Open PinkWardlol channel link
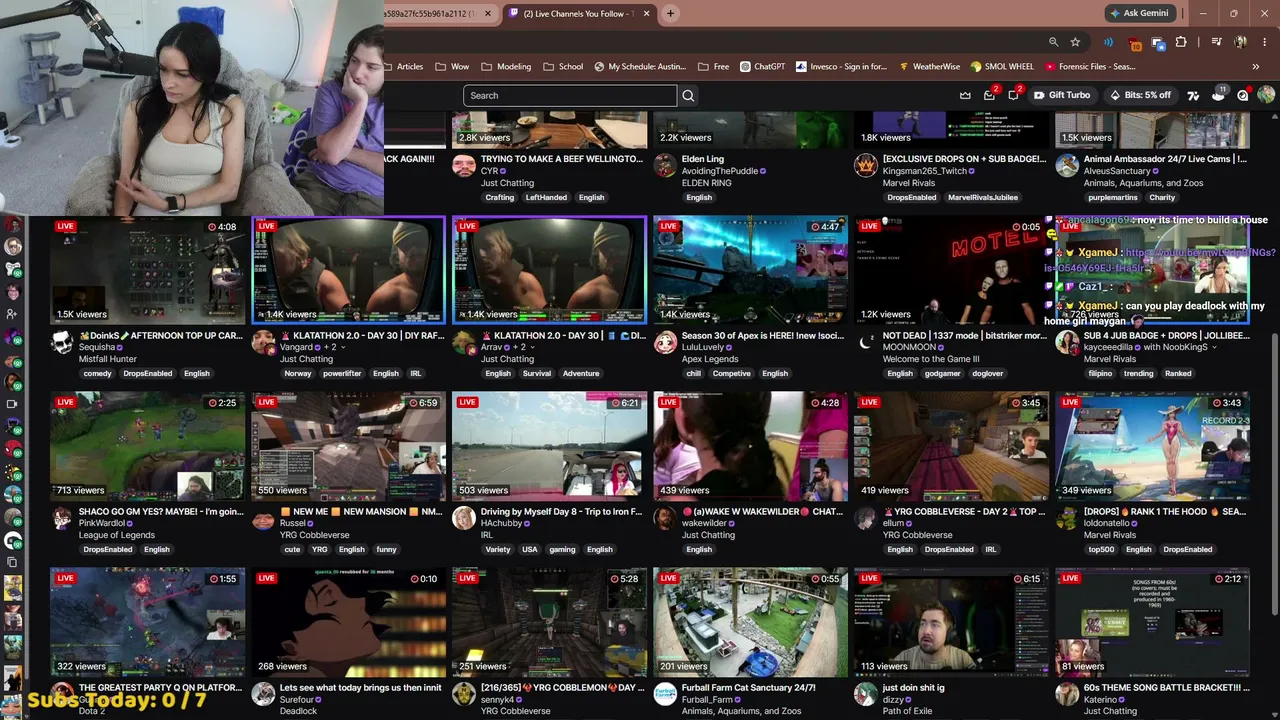Viewport: 1280px width, 720px height. click(x=102, y=523)
